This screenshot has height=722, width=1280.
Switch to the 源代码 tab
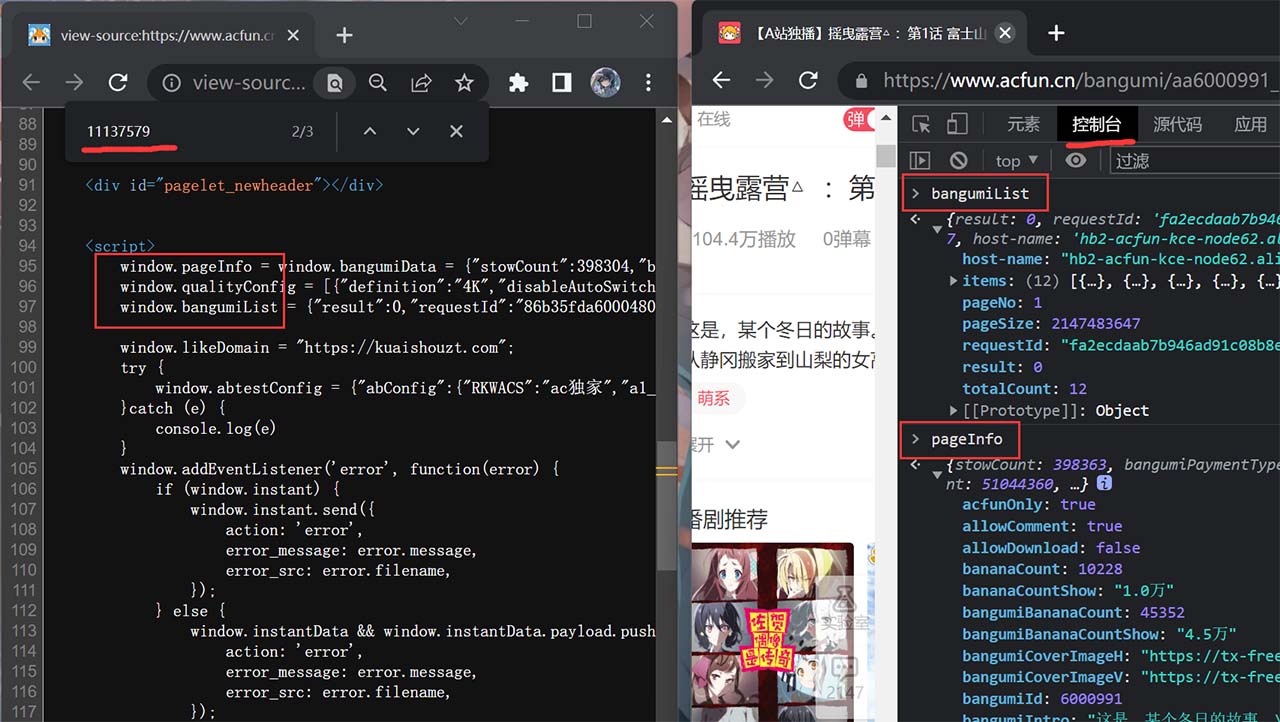[x=1177, y=124]
